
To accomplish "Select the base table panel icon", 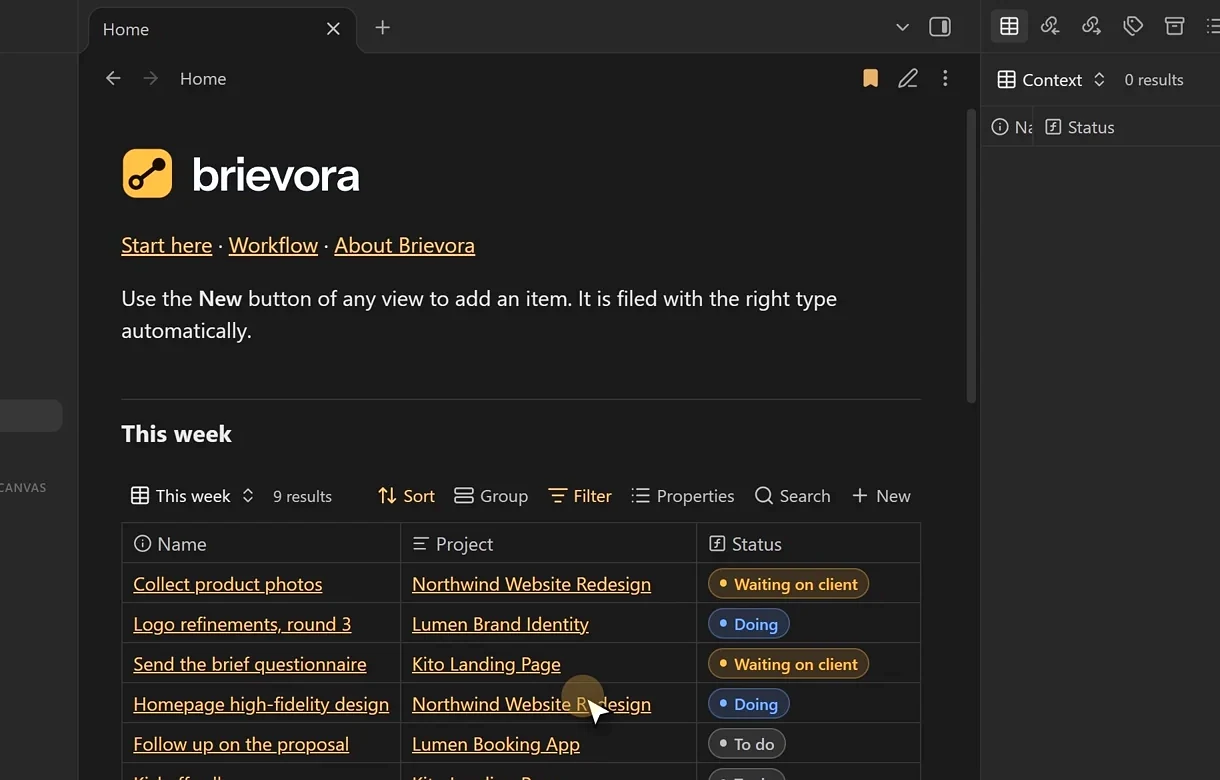I will coord(1009,27).
